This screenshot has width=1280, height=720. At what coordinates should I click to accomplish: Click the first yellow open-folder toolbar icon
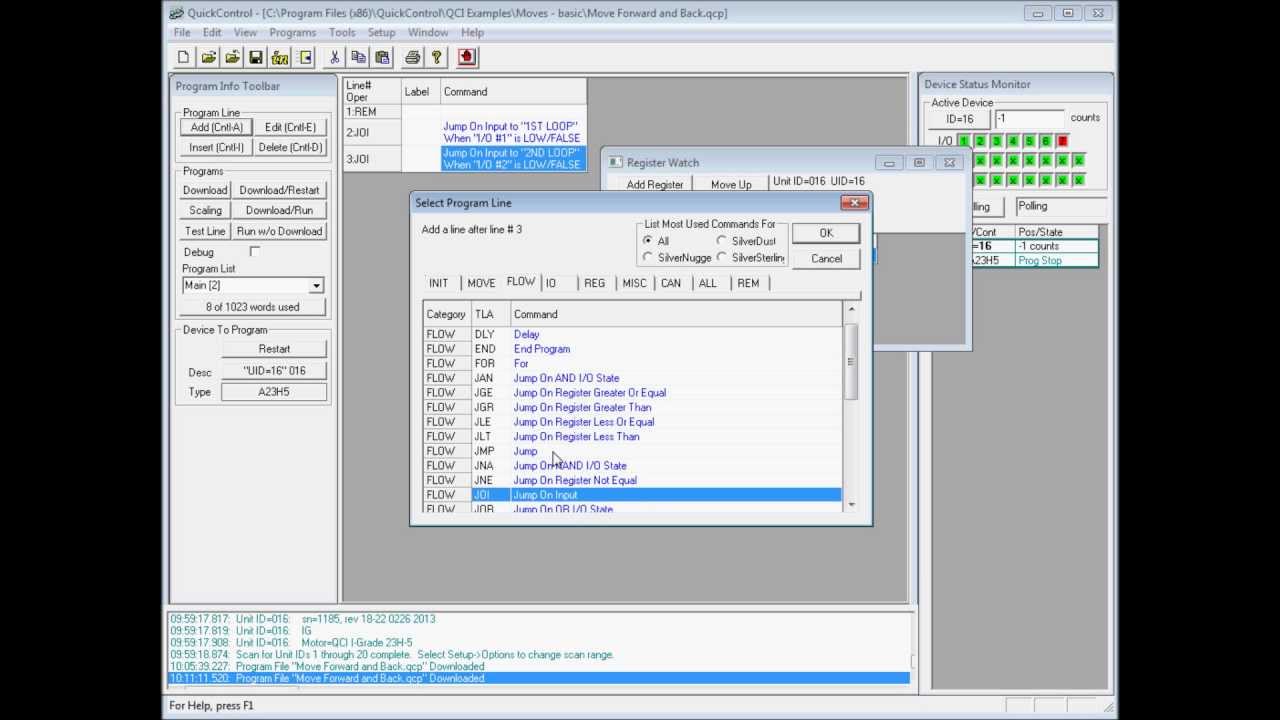208,58
